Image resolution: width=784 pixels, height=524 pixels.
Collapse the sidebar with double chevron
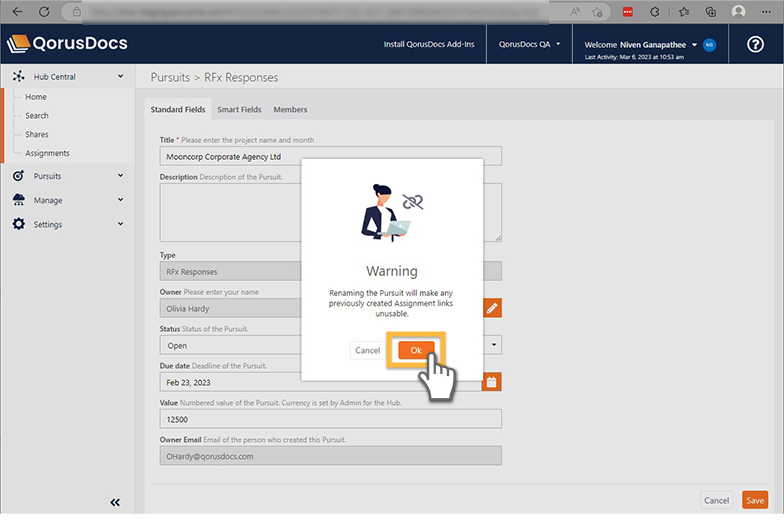pos(115,502)
